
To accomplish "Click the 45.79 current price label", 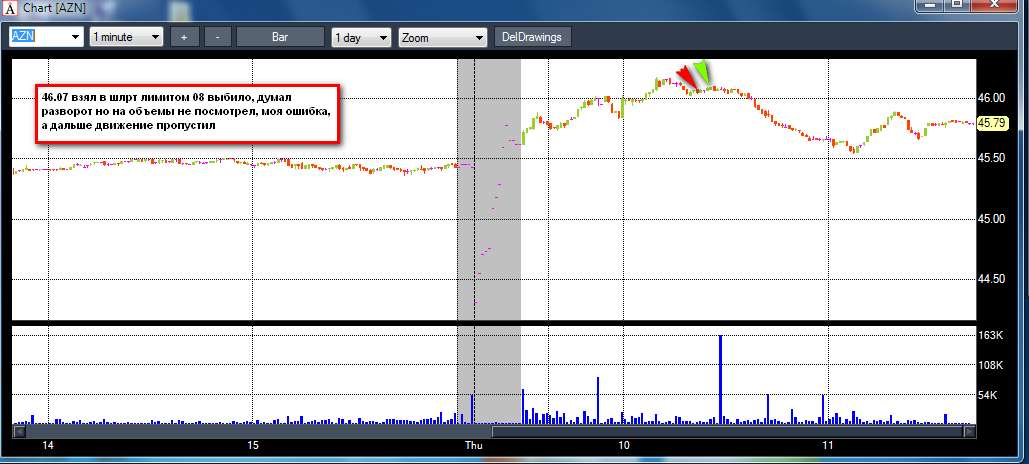I will click(992, 123).
